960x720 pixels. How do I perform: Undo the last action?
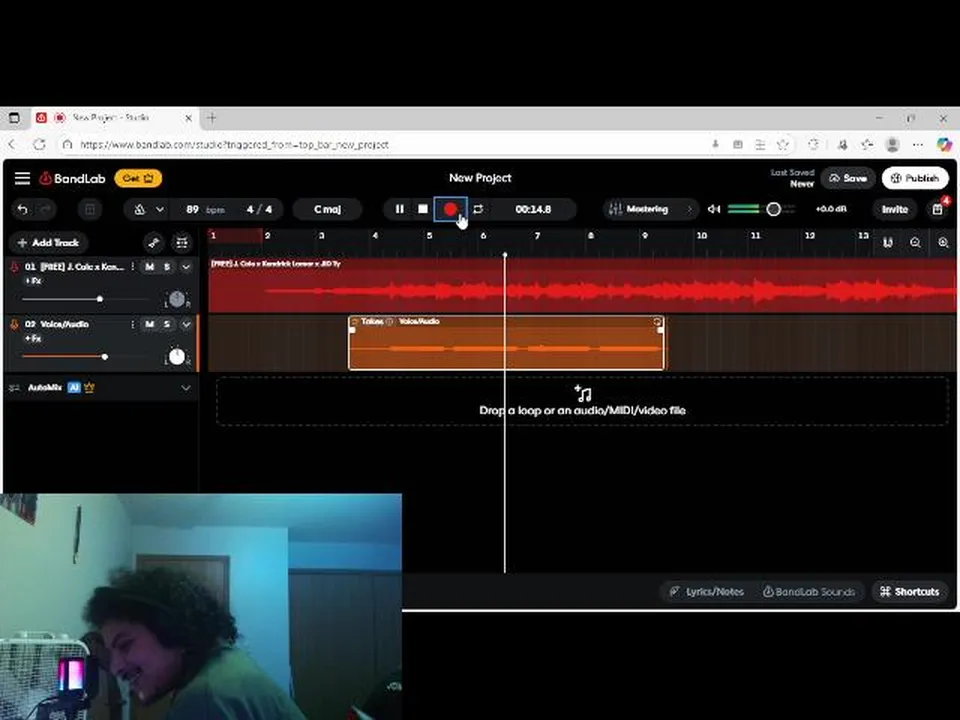point(23,209)
